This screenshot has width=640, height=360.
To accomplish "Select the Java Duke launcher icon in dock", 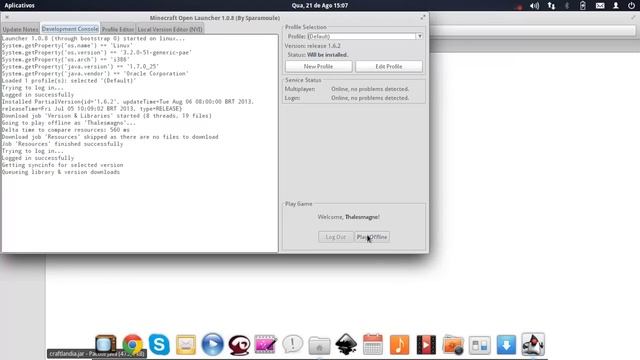I will click(x=533, y=344).
